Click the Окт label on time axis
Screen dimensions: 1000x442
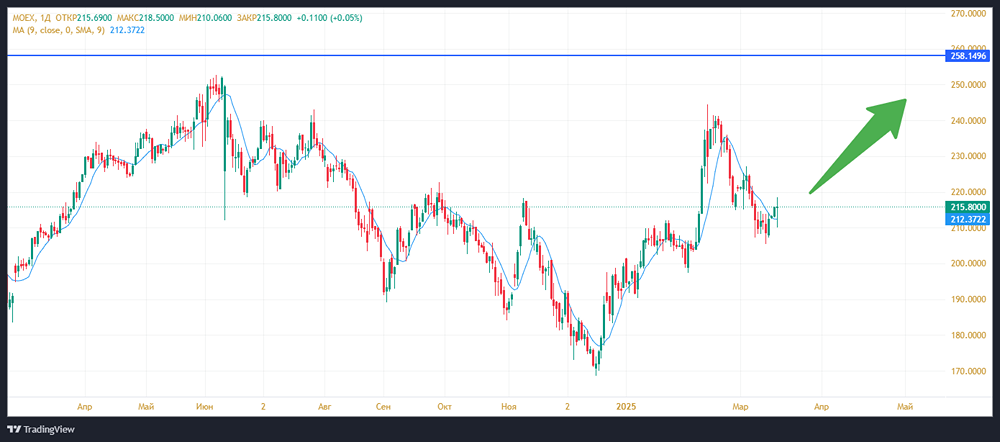tap(445, 407)
